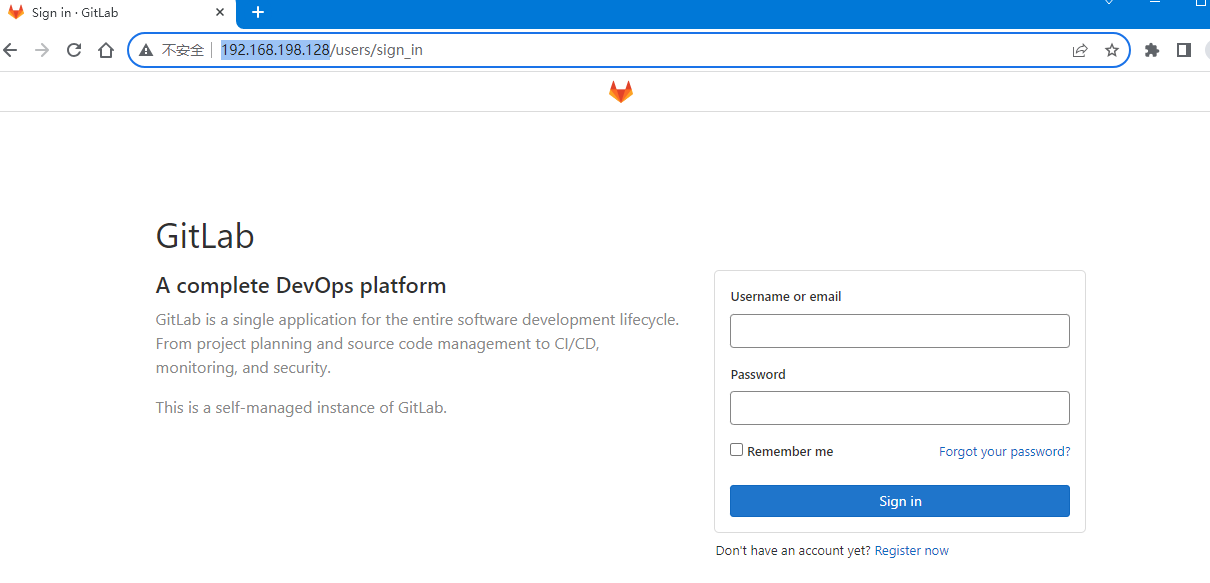The width and height of the screenshot is (1210, 583).
Task: Go to browser home page icon
Action: (x=106, y=50)
